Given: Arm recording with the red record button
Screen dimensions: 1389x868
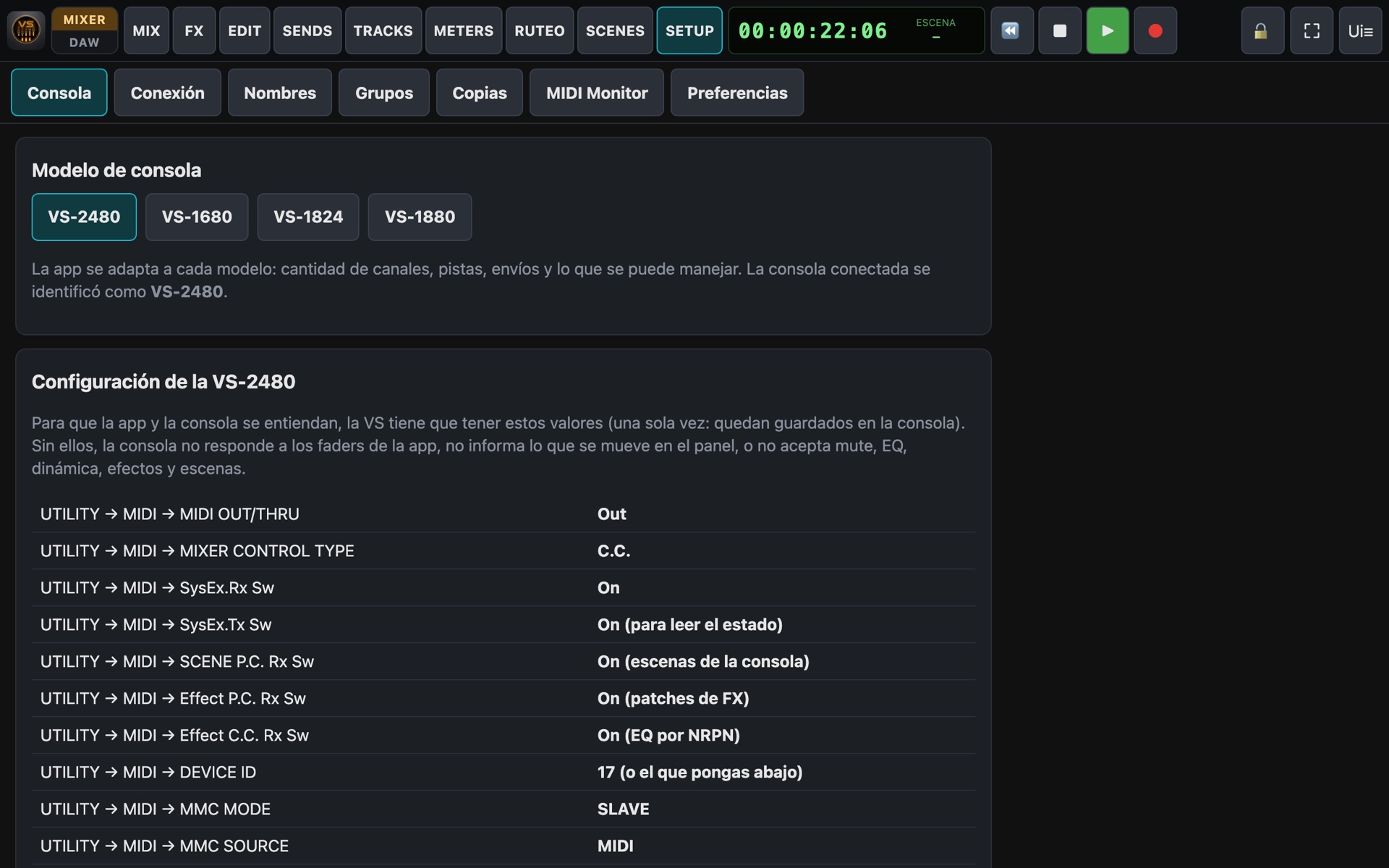Looking at the screenshot, I should 1155,30.
